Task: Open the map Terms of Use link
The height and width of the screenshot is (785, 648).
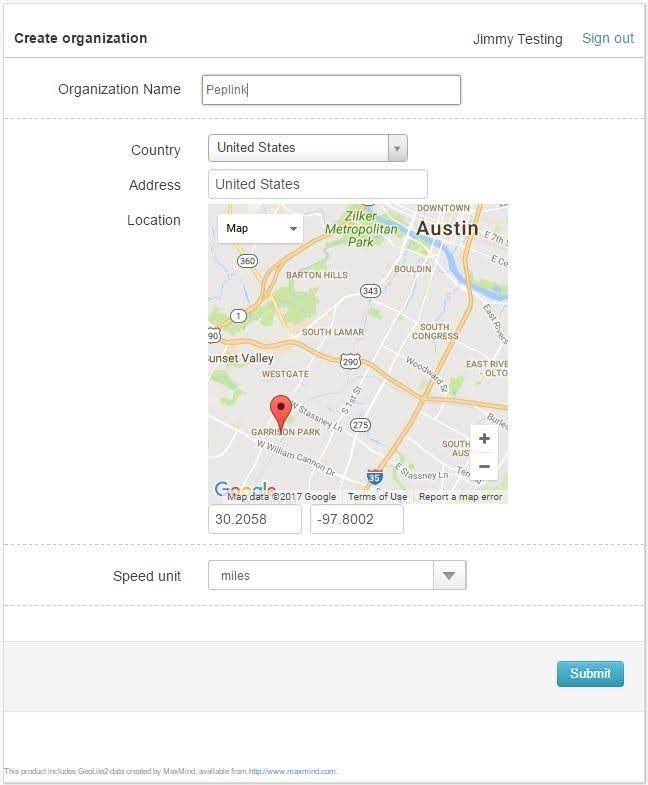Action: [377, 497]
